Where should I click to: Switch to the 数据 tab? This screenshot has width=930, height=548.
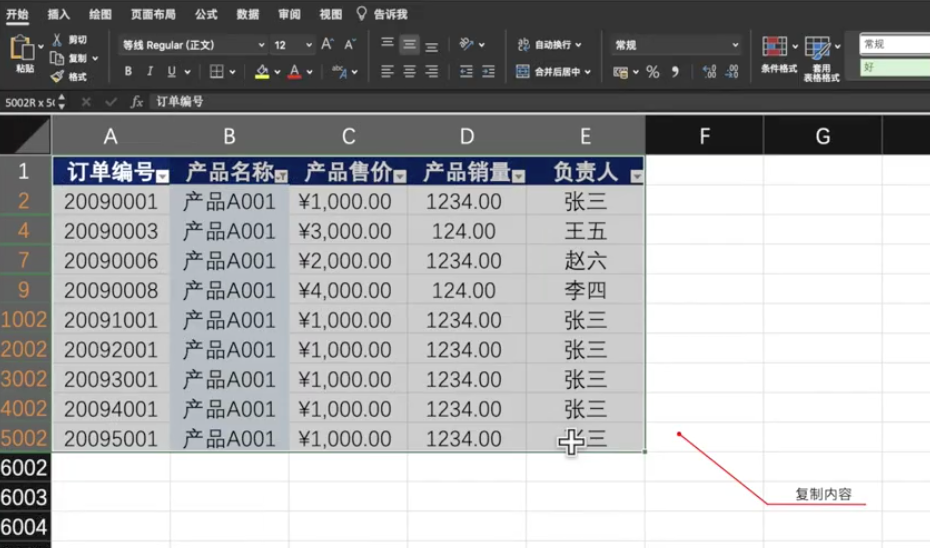tap(247, 14)
